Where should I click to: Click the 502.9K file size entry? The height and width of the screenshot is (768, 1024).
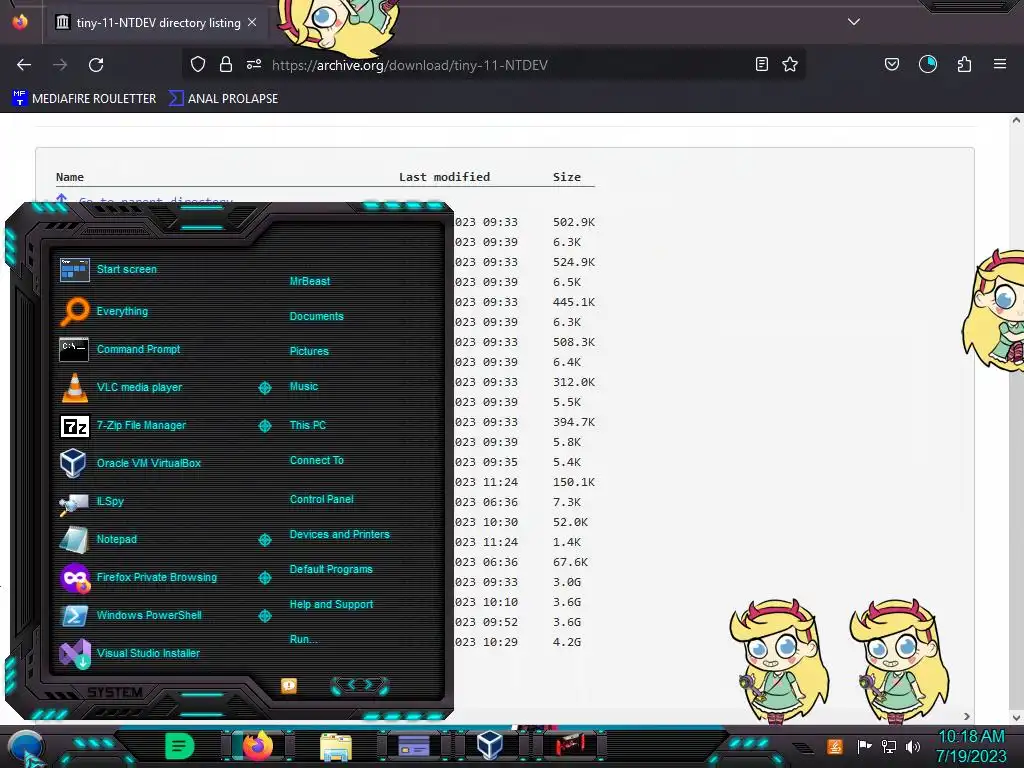[x=574, y=222]
